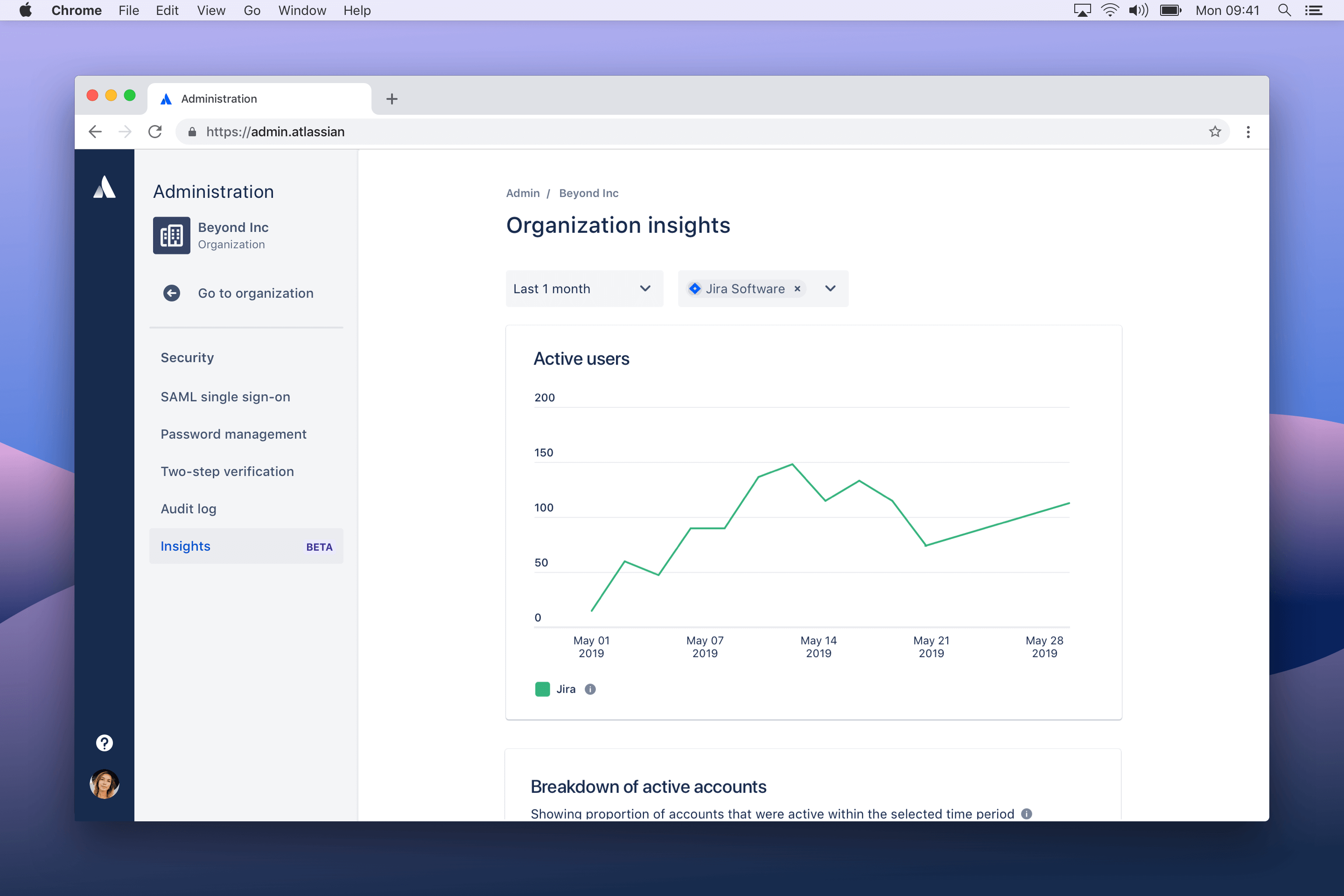Select Security from the admin sidebar
Screen dimensions: 1344x896
pos(188,357)
